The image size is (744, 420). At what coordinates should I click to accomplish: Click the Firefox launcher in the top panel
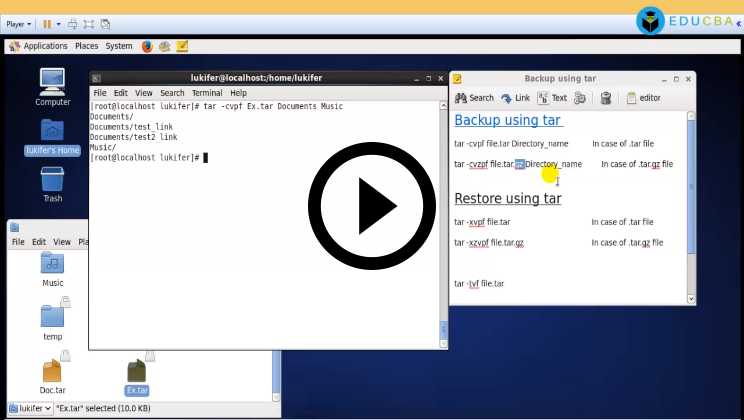[147, 46]
